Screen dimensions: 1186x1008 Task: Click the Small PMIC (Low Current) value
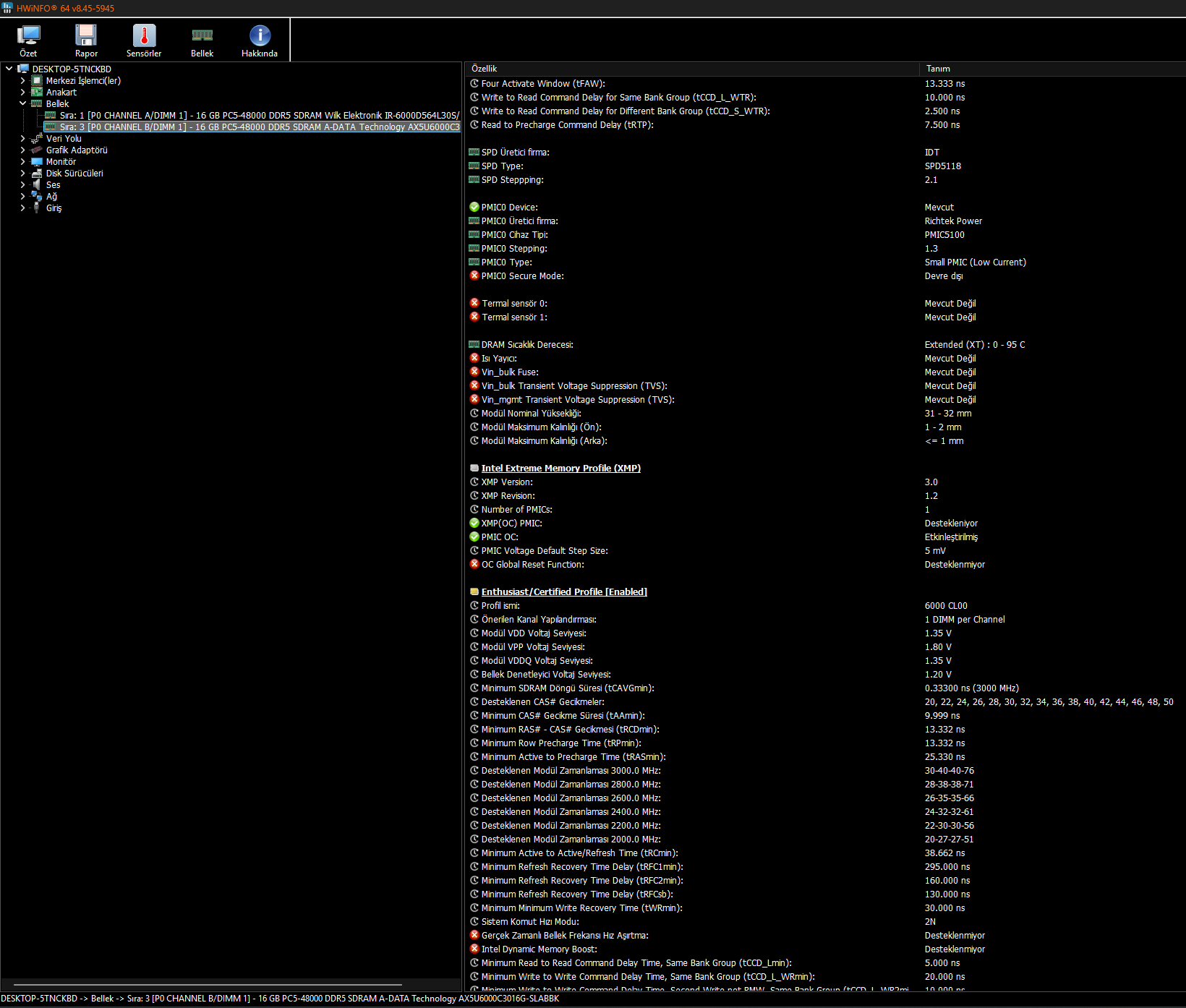click(x=975, y=262)
